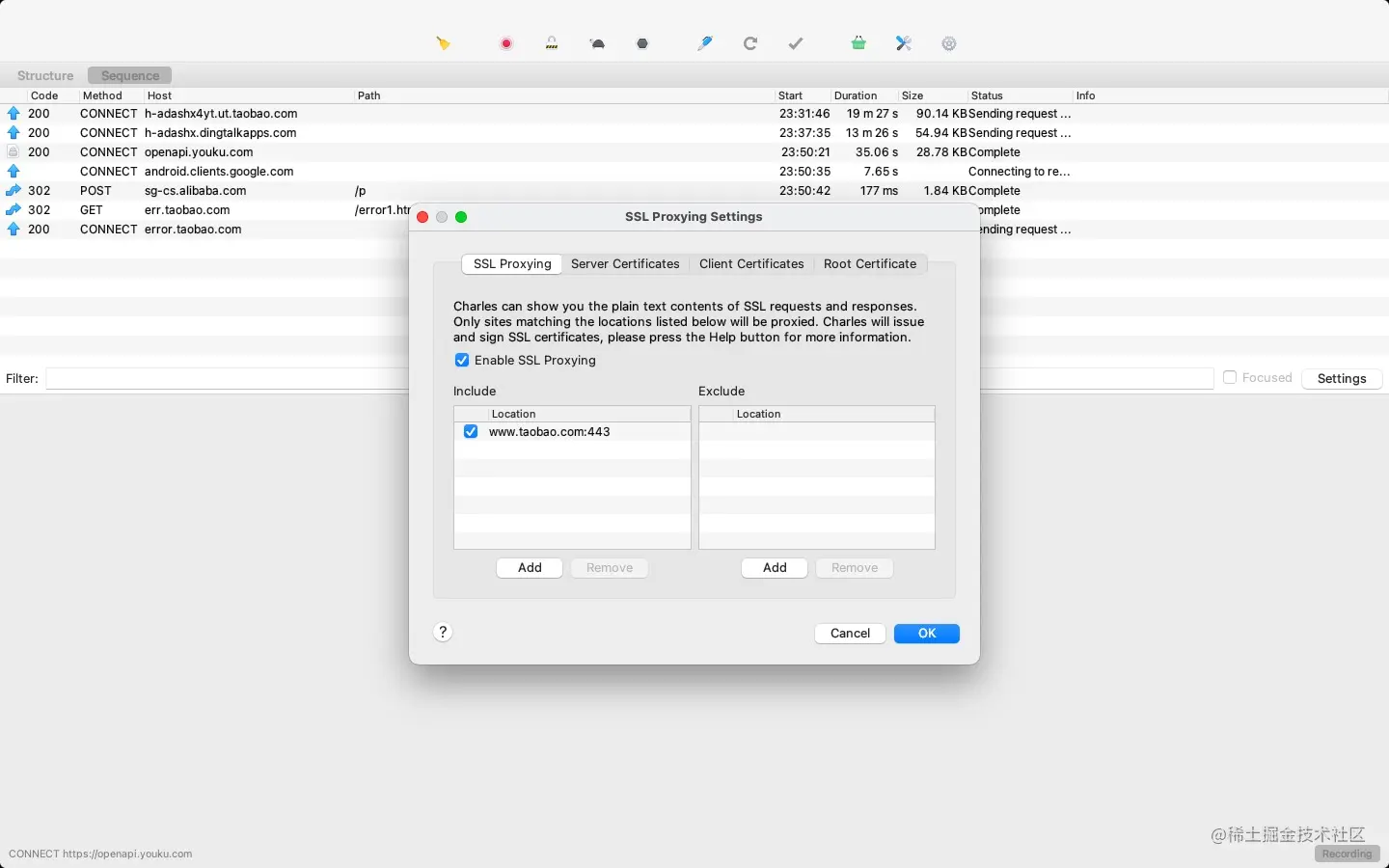Screen dimensions: 1389x868
Task: Toggle the www.taobao.com:443 location checkbox
Action: (471, 432)
